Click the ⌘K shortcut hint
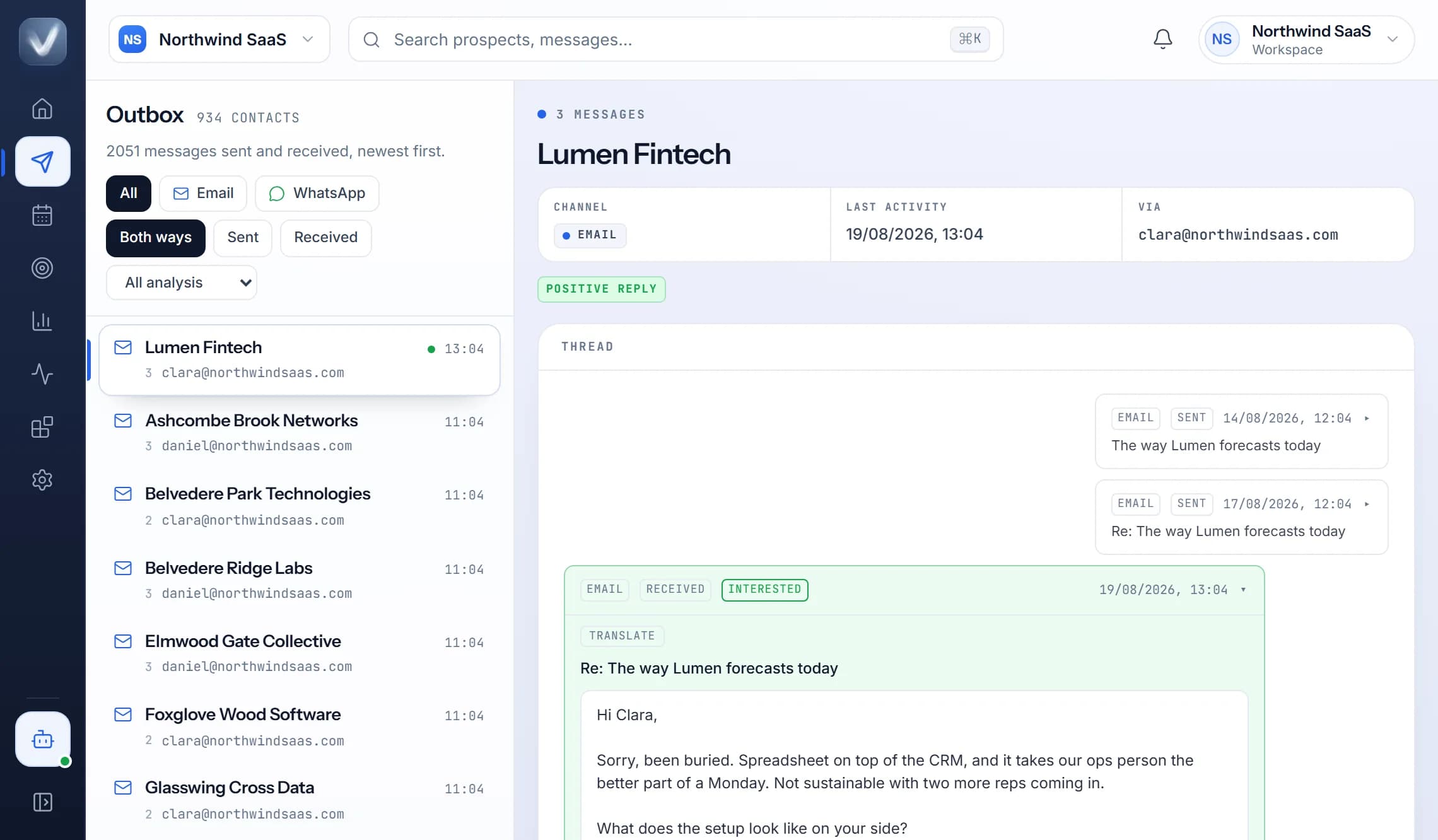The image size is (1438, 840). pyautogui.click(x=969, y=39)
